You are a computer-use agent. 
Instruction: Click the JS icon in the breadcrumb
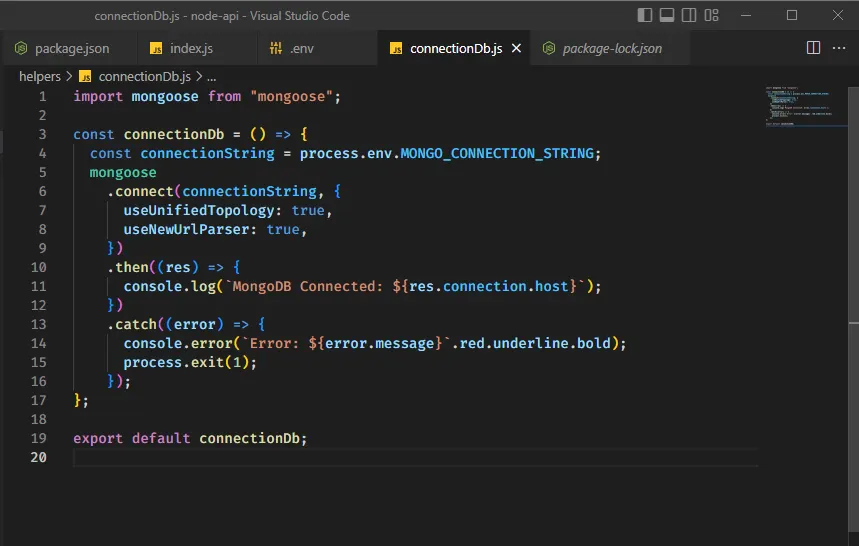tap(85, 77)
